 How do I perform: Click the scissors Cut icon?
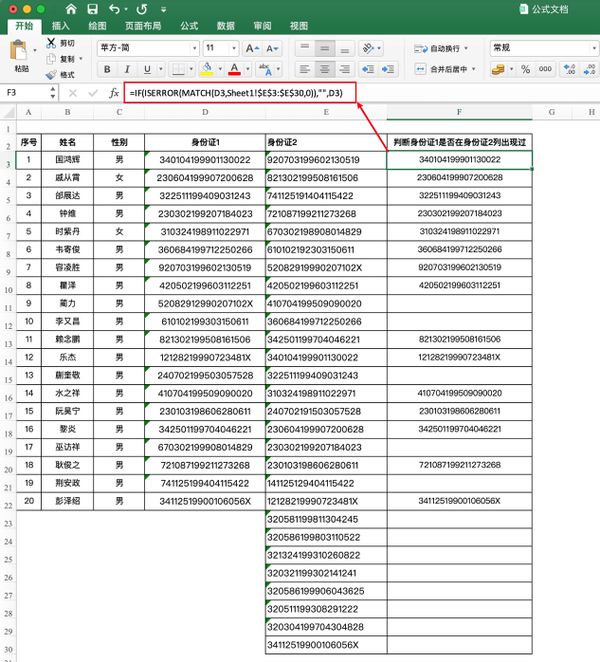pos(51,44)
